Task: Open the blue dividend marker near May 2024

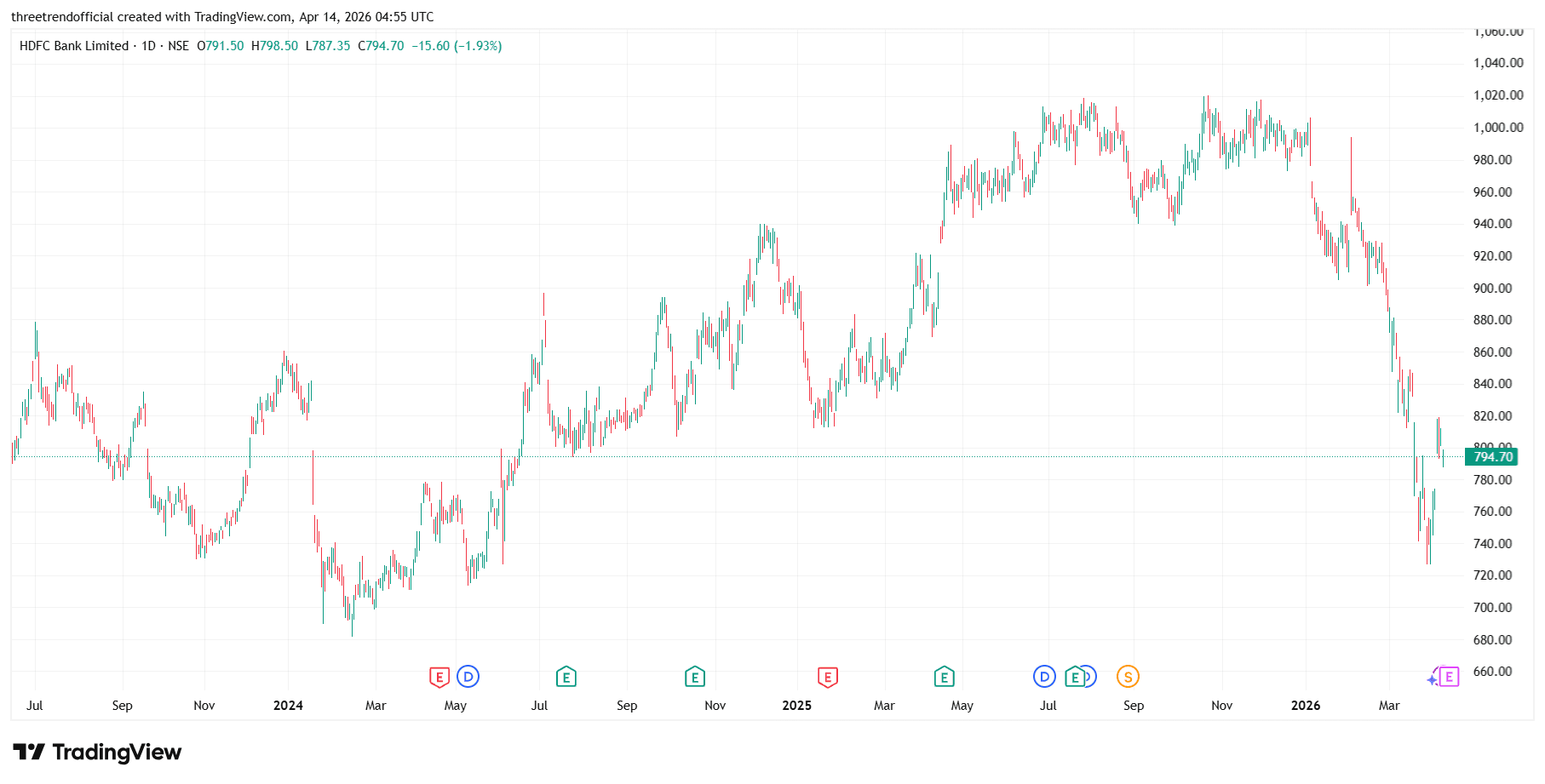Action: [x=468, y=677]
